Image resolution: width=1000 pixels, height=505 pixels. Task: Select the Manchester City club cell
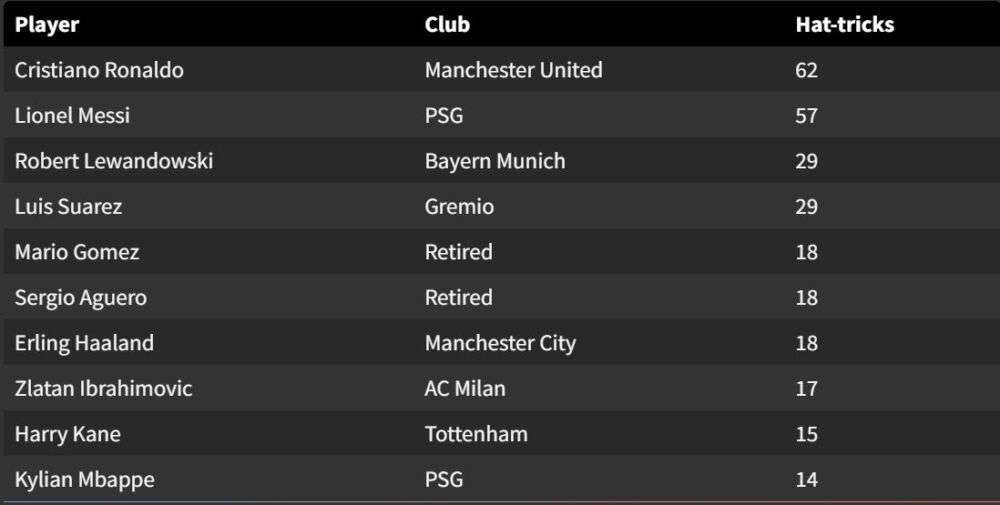pos(500,343)
